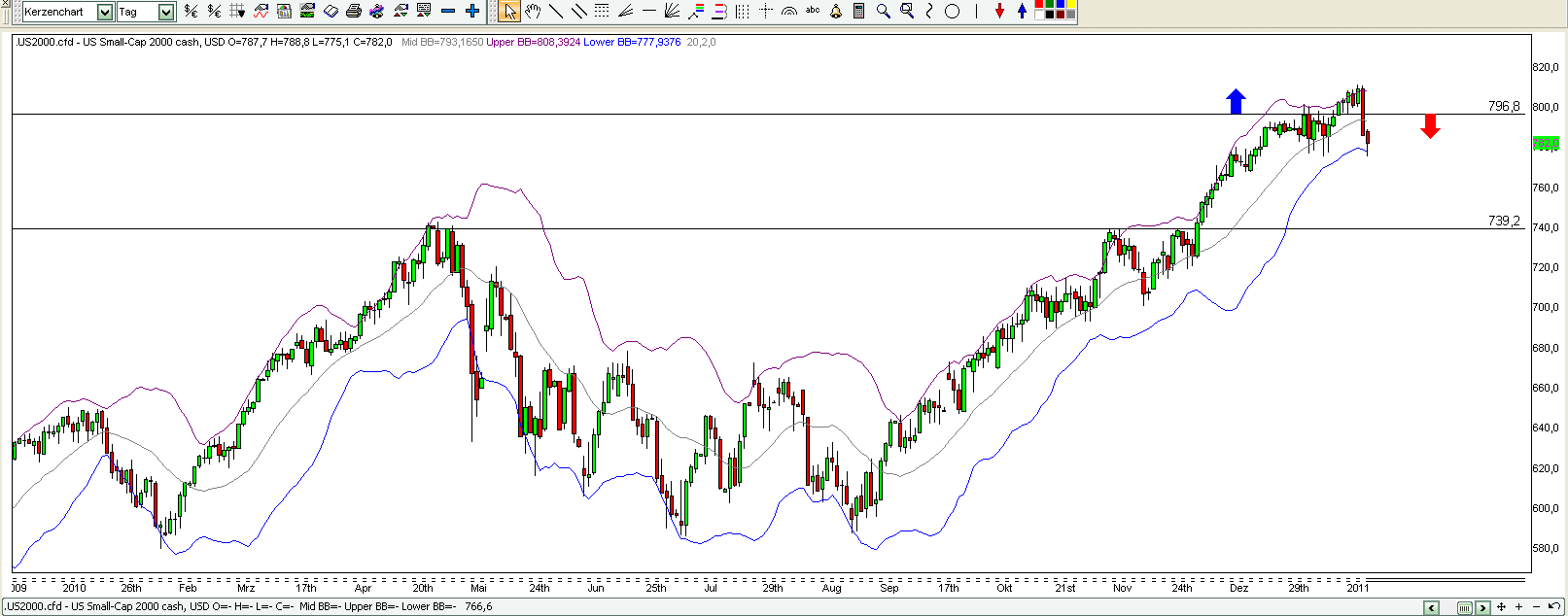The image size is (1568, 616).
Task: Open the grid options dropdown icon
Action: (237, 12)
